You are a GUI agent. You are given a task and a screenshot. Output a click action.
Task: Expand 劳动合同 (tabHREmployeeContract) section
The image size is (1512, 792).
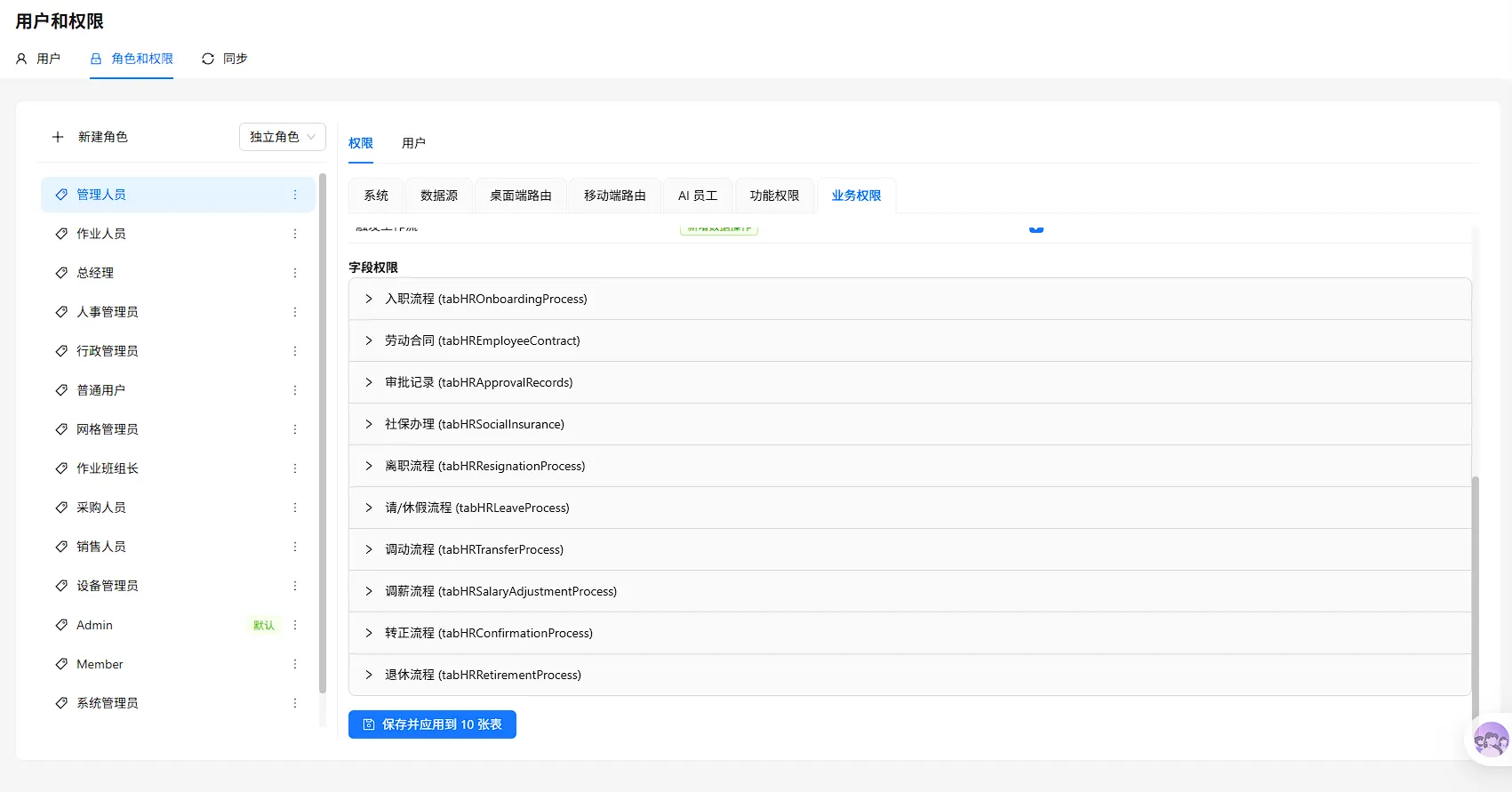(x=910, y=340)
